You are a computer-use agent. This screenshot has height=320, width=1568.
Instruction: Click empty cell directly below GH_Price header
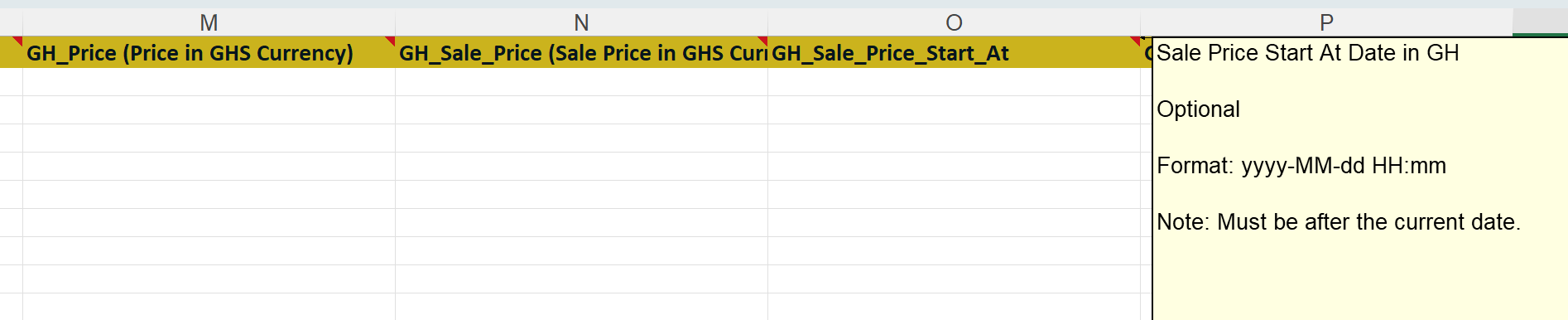click(x=209, y=82)
